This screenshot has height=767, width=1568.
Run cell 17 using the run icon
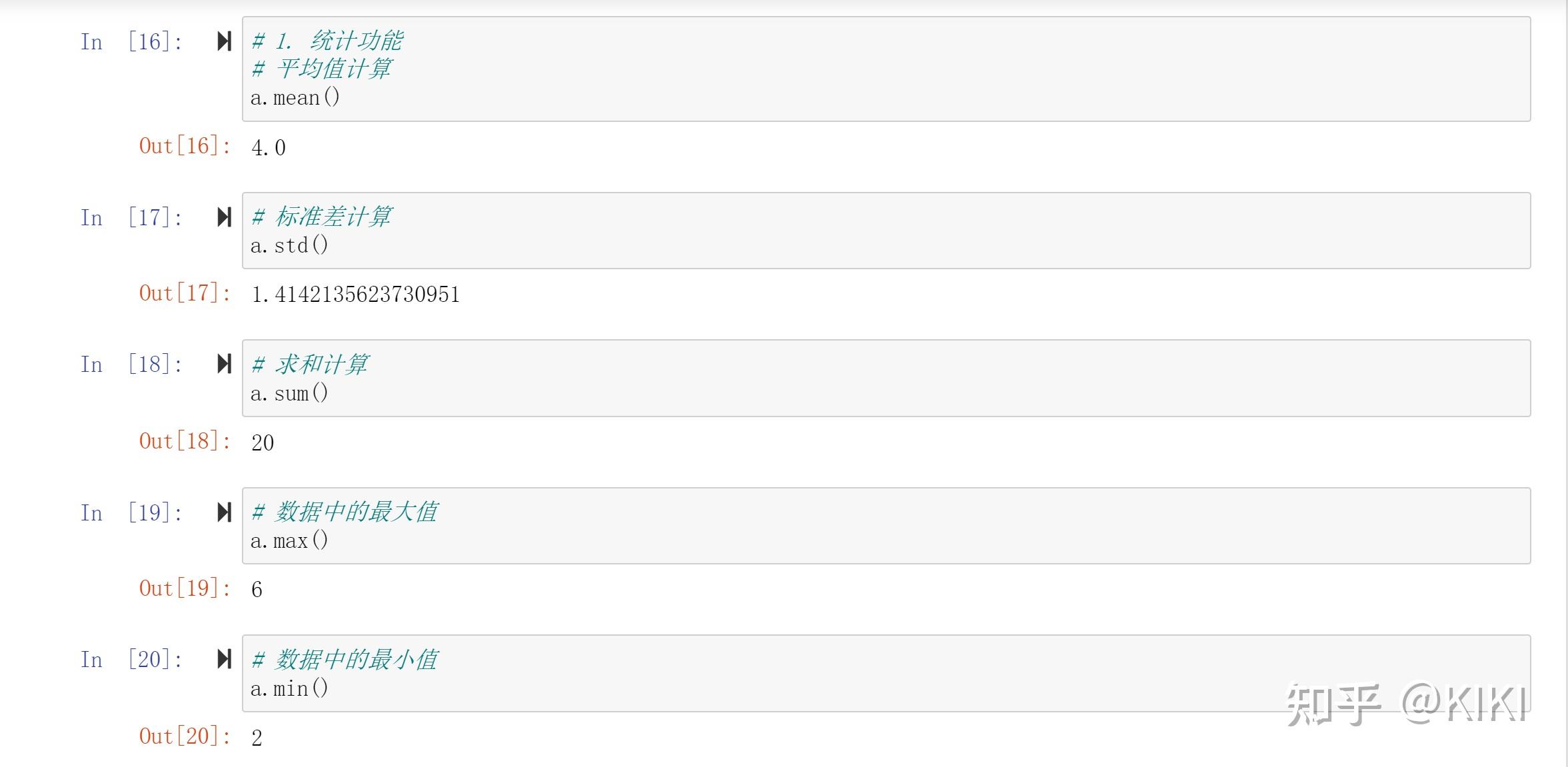pos(225,217)
